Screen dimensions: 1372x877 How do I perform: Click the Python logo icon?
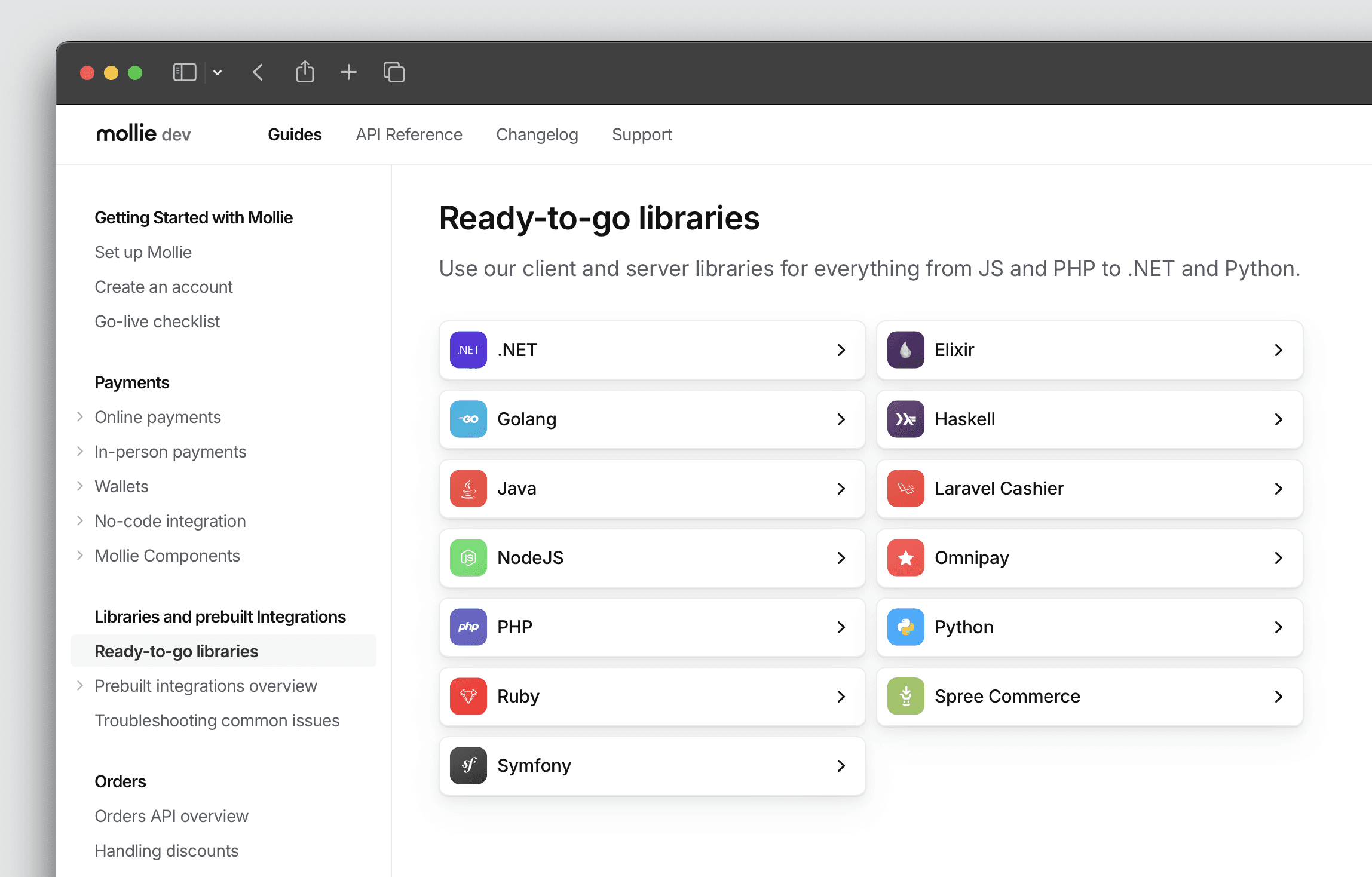[x=905, y=627]
